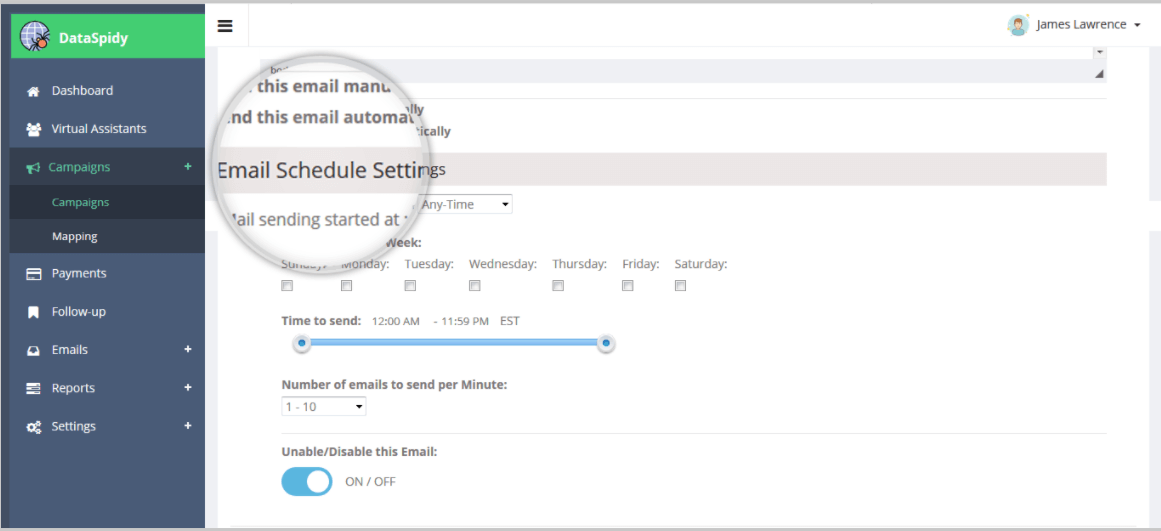Open emails per minute 1 - 10 dropdown
This screenshot has width=1161, height=531.
324,407
